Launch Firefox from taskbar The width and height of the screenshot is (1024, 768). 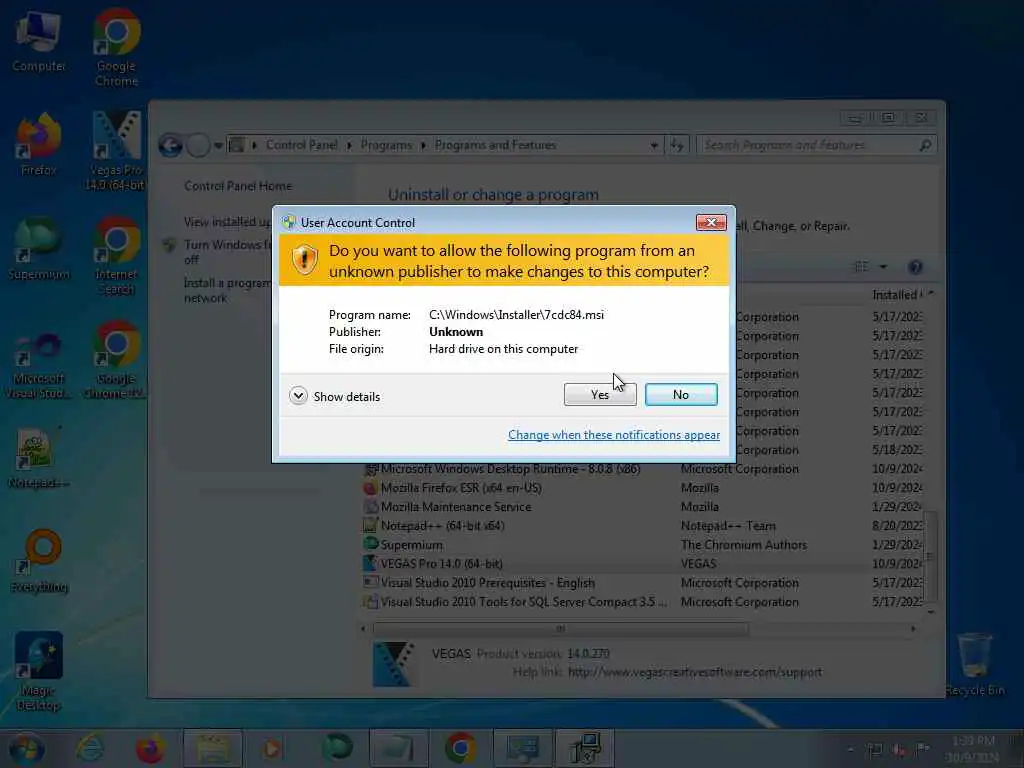click(x=150, y=748)
